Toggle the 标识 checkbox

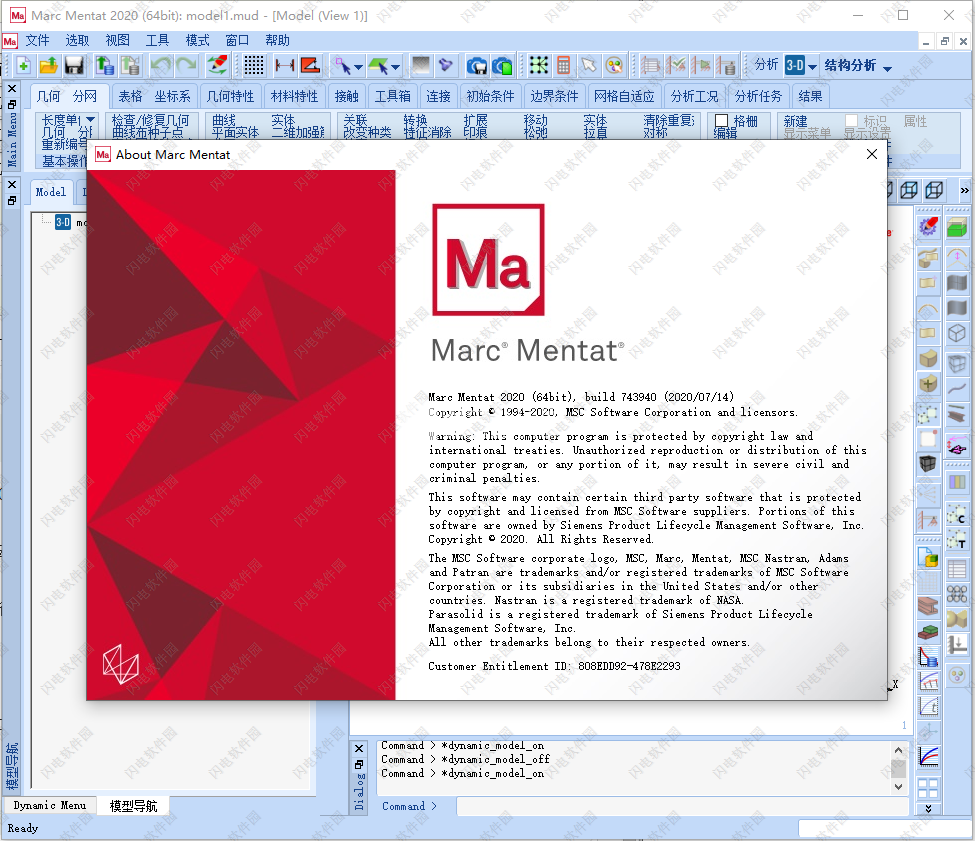pos(851,121)
